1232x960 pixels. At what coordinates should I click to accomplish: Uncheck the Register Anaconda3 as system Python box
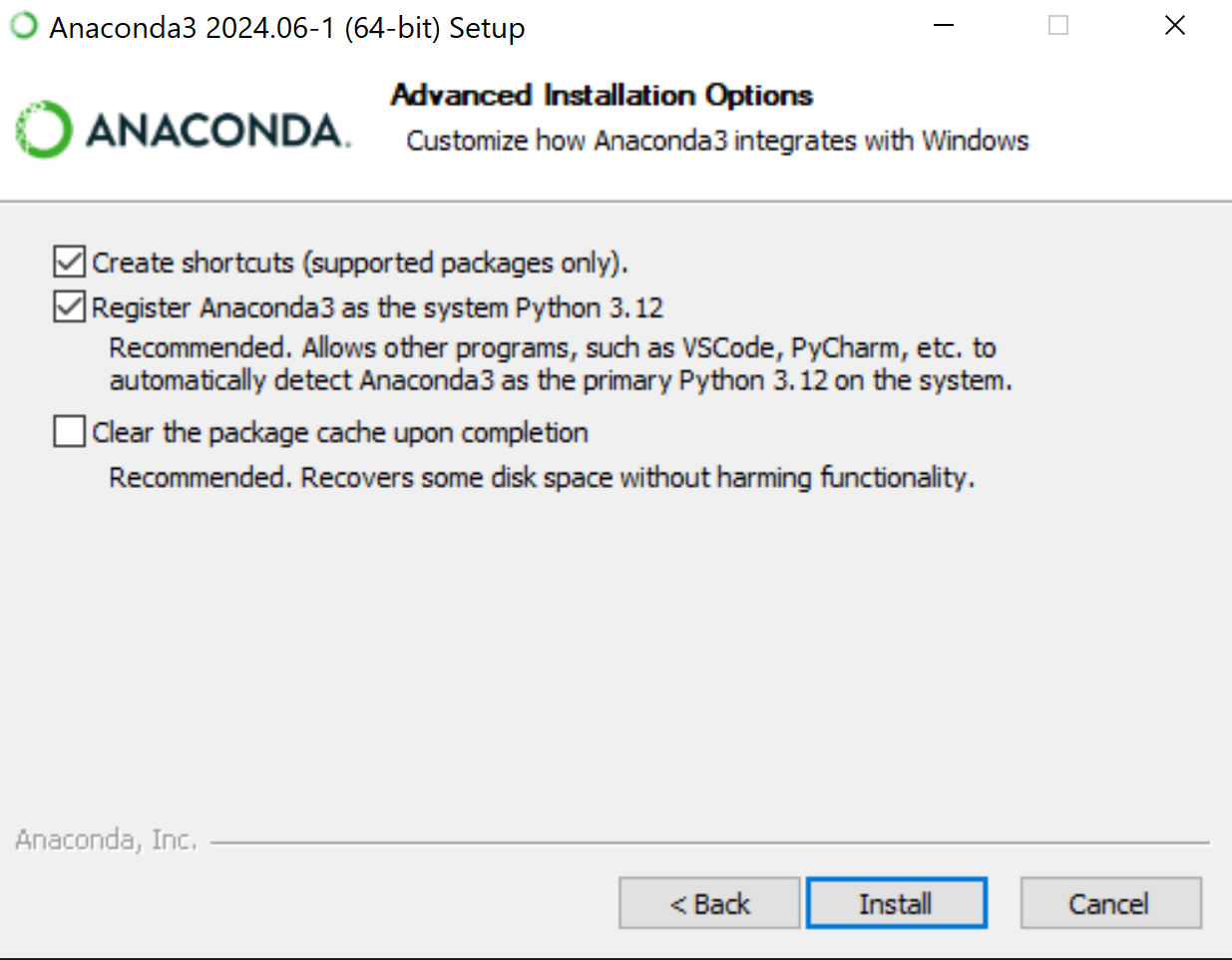click(x=69, y=307)
